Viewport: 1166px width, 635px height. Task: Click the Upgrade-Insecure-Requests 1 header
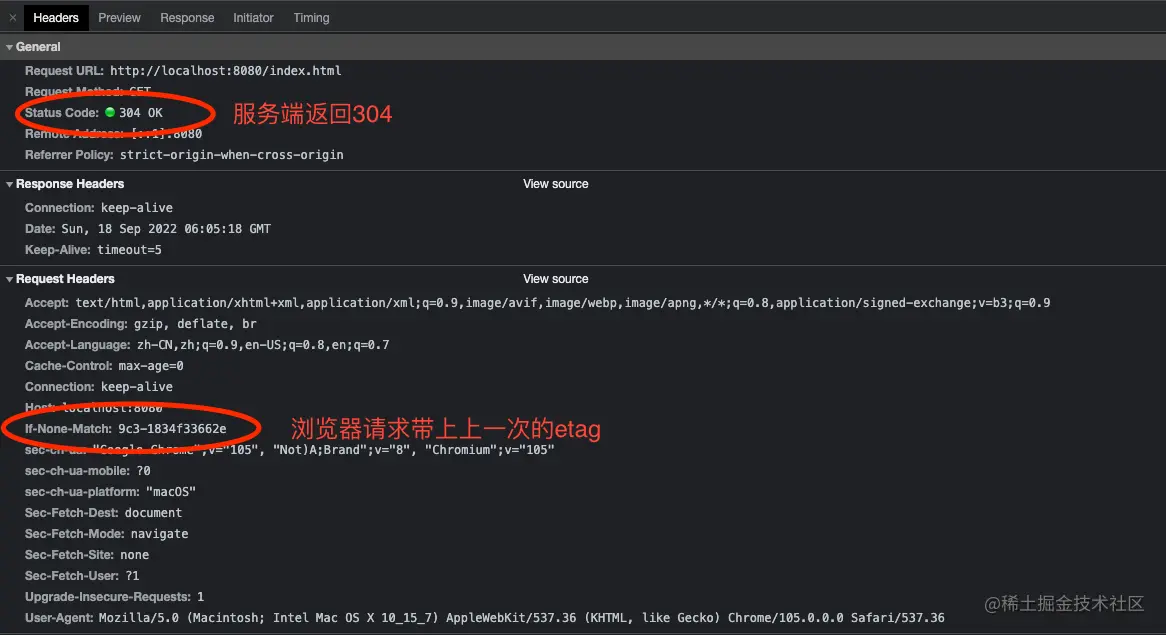coord(115,597)
